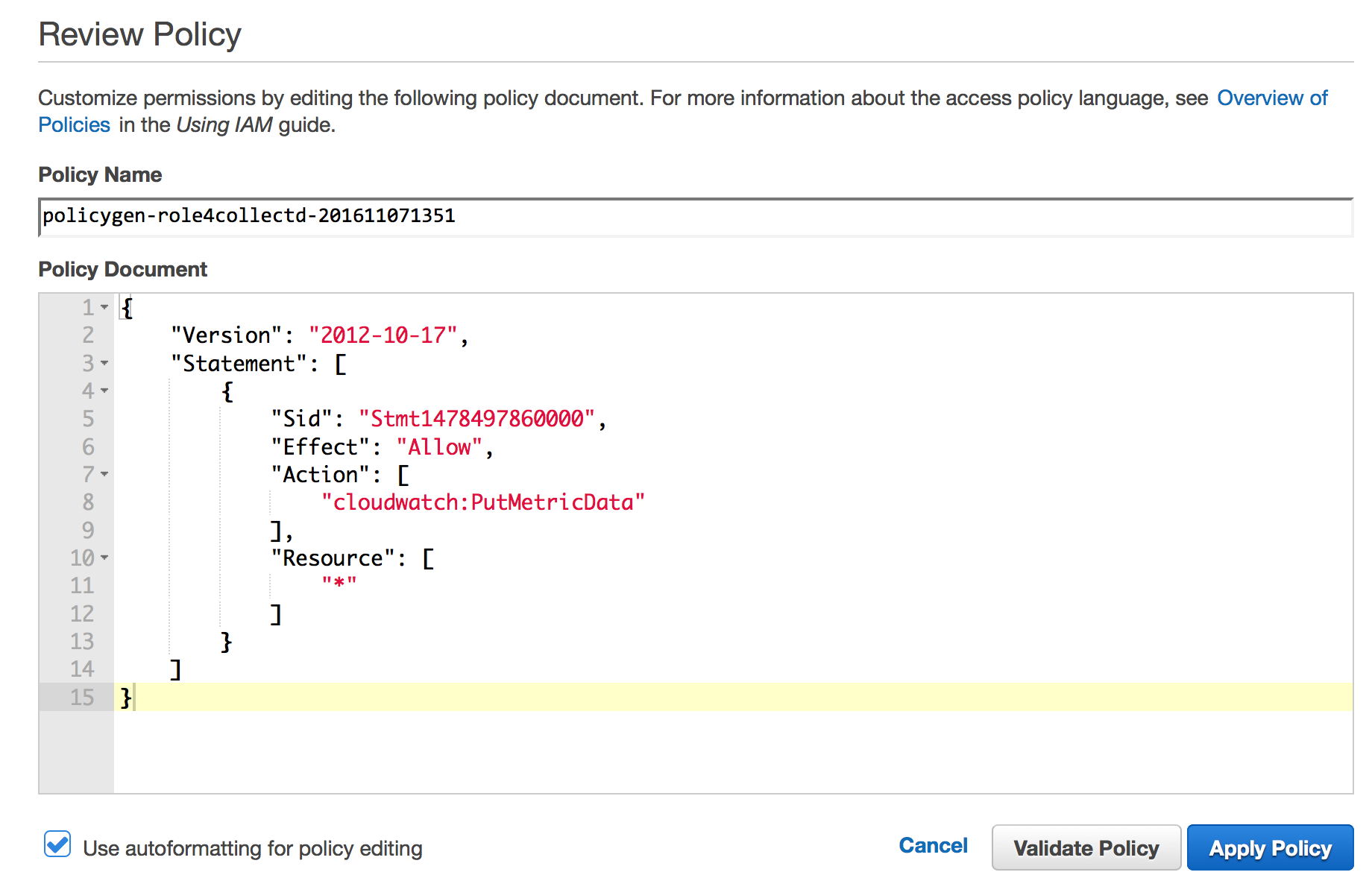Viewport: 1372px width, 875px height.
Task: Click line number 8 in the gutter
Action: [x=88, y=502]
